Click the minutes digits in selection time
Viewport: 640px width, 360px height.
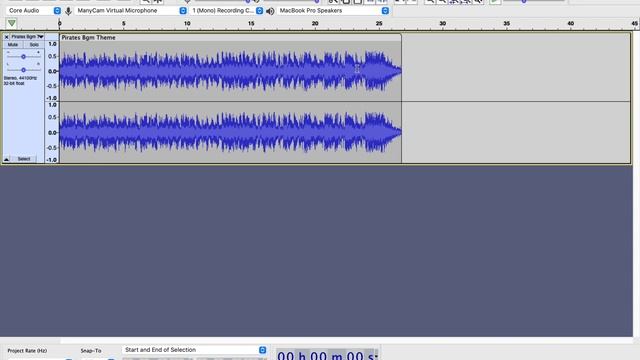[x=318, y=356]
